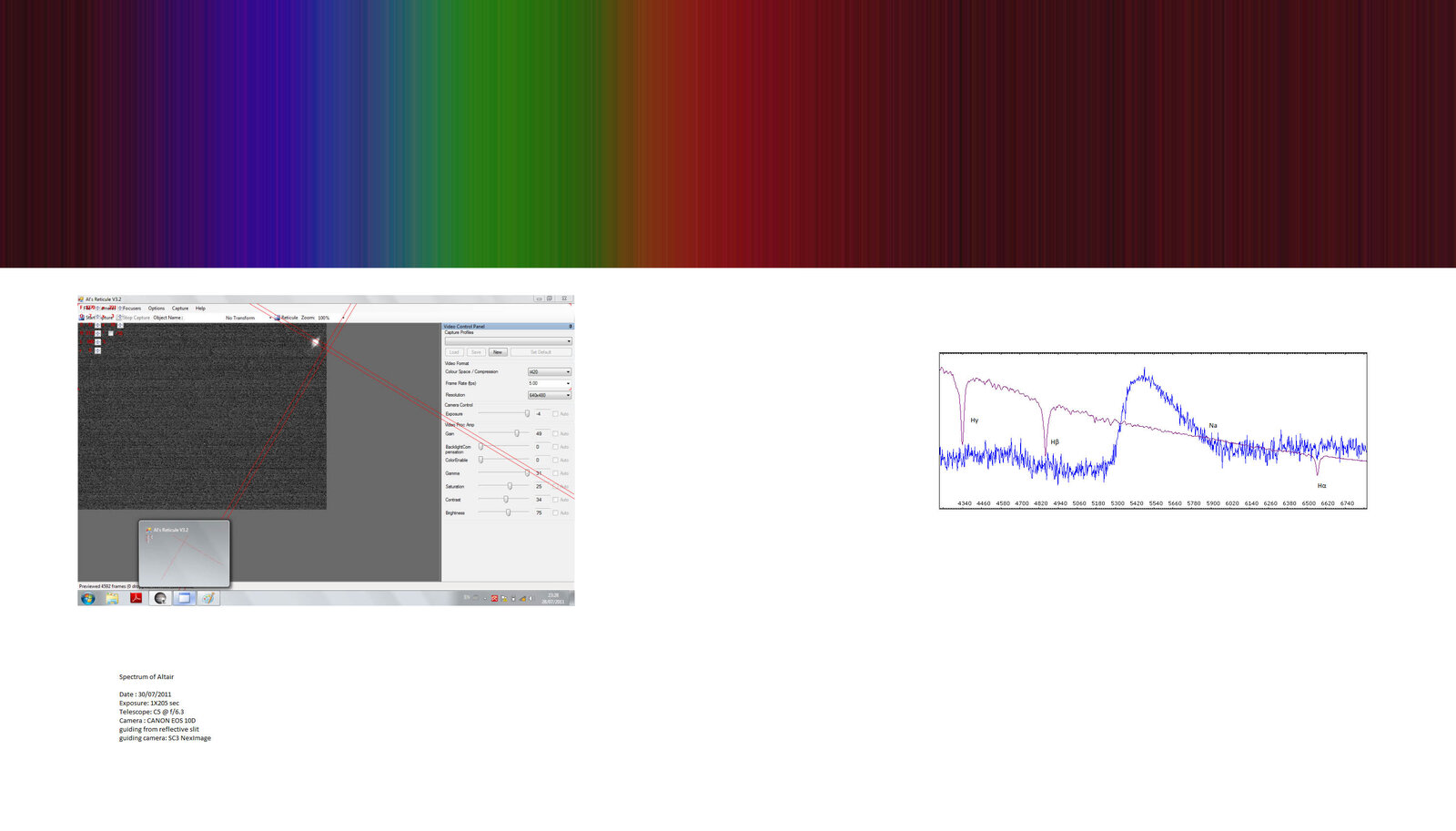The width and height of the screenshot is (1456, 831).
Task: Open the No Transform dropdown
Action: pyautogui.click(x=248, y=318)
